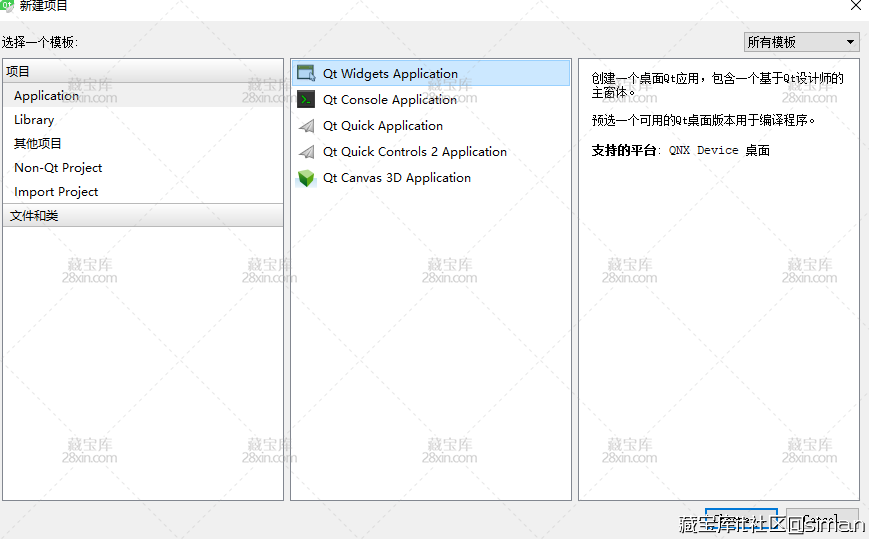Click the Qt Quick Application paper-plane icon

pyautogui.click(x=306, y=126)
